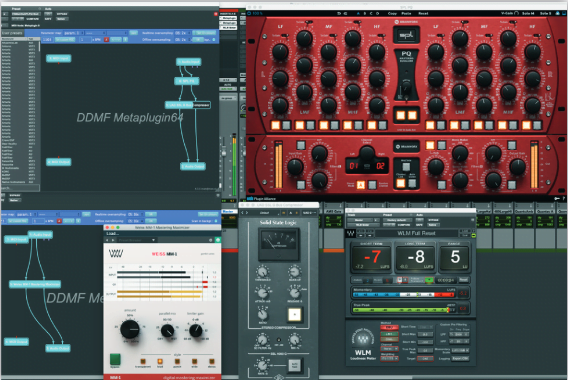Select the SPL PQ node in Metaplugin graph
The image size is (568, 380).
tap(187, 81)
